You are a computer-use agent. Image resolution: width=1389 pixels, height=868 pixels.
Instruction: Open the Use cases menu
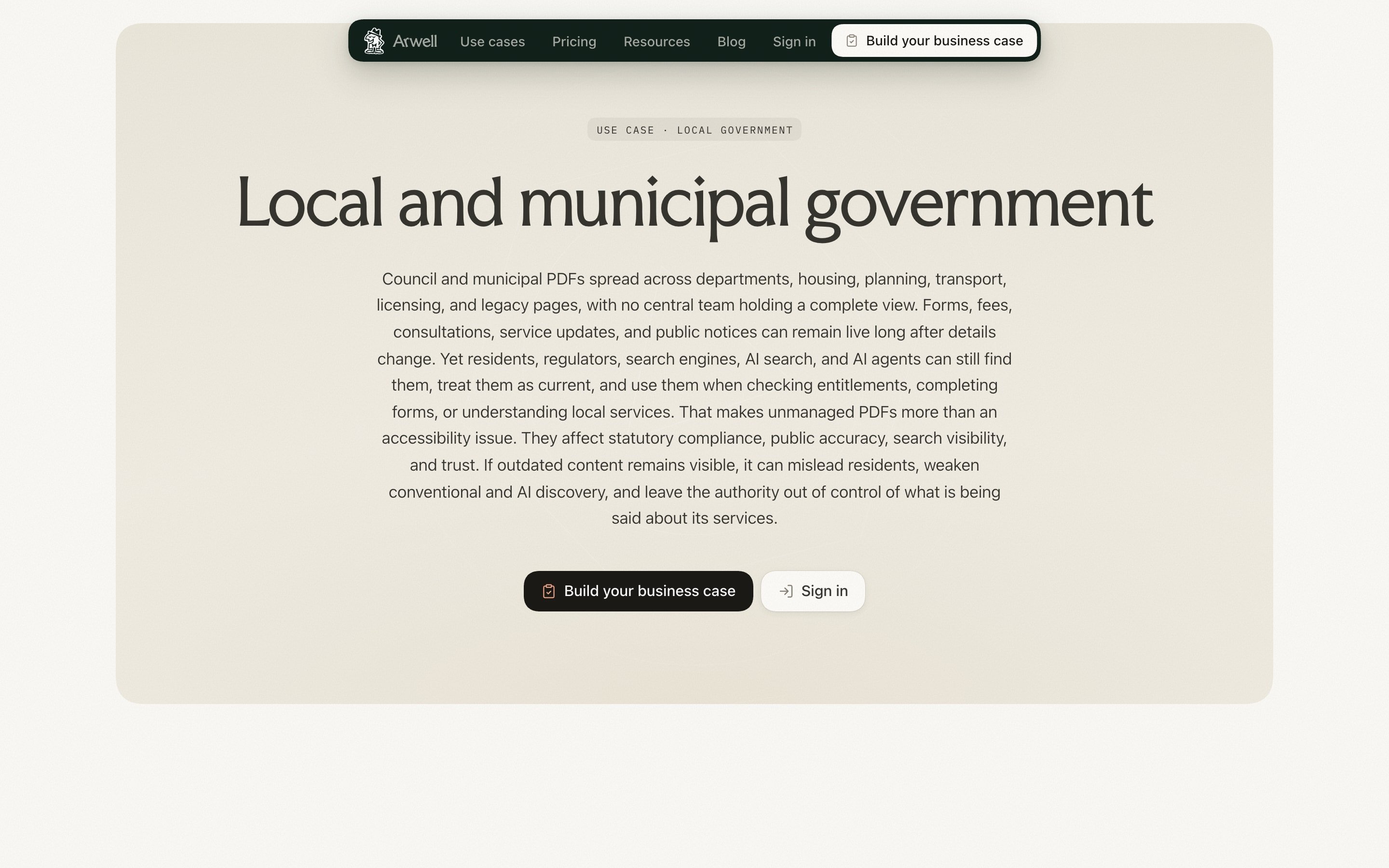click(492, 41)
